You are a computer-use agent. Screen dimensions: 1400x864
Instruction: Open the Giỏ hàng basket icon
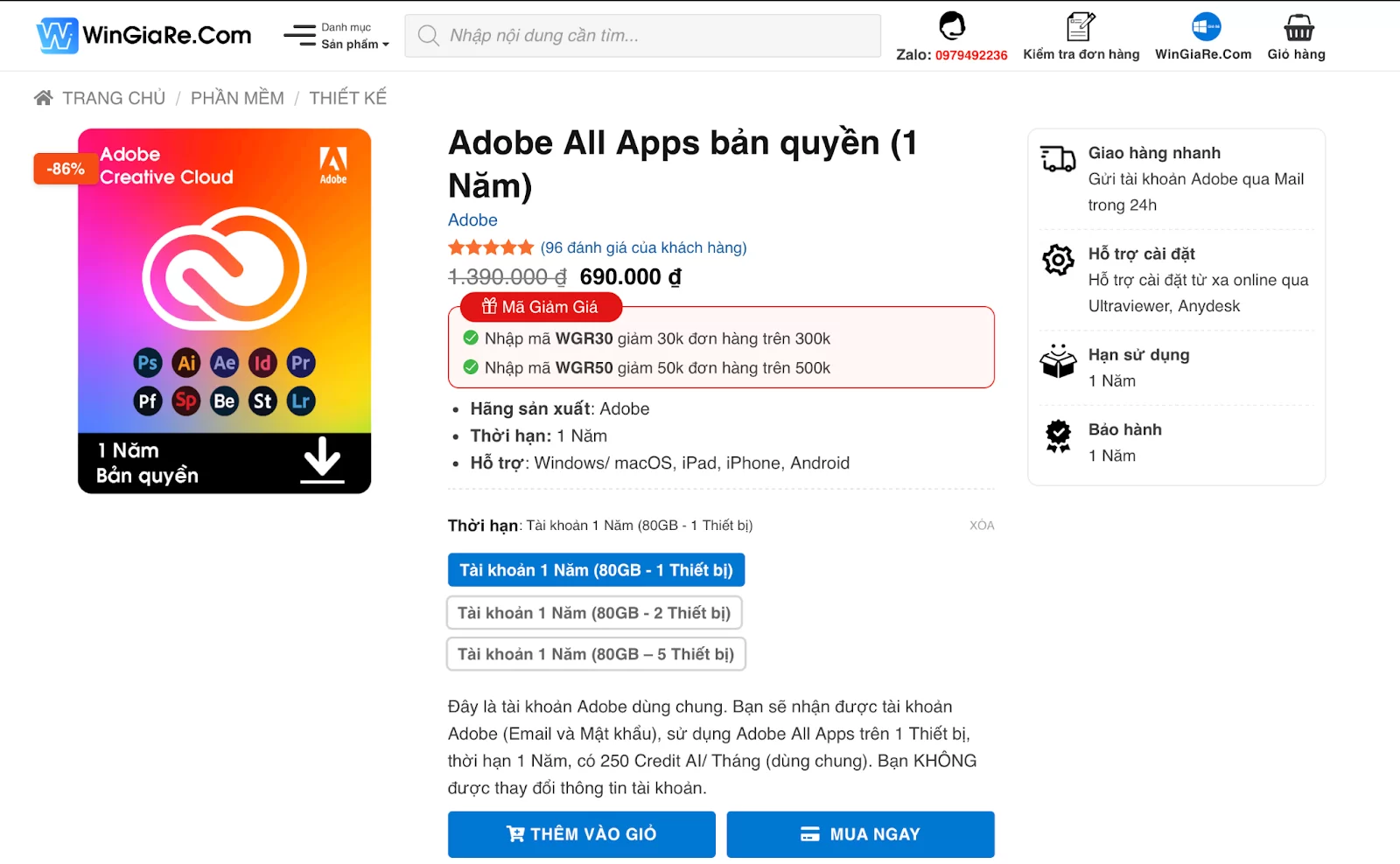tap(1298, 28)
